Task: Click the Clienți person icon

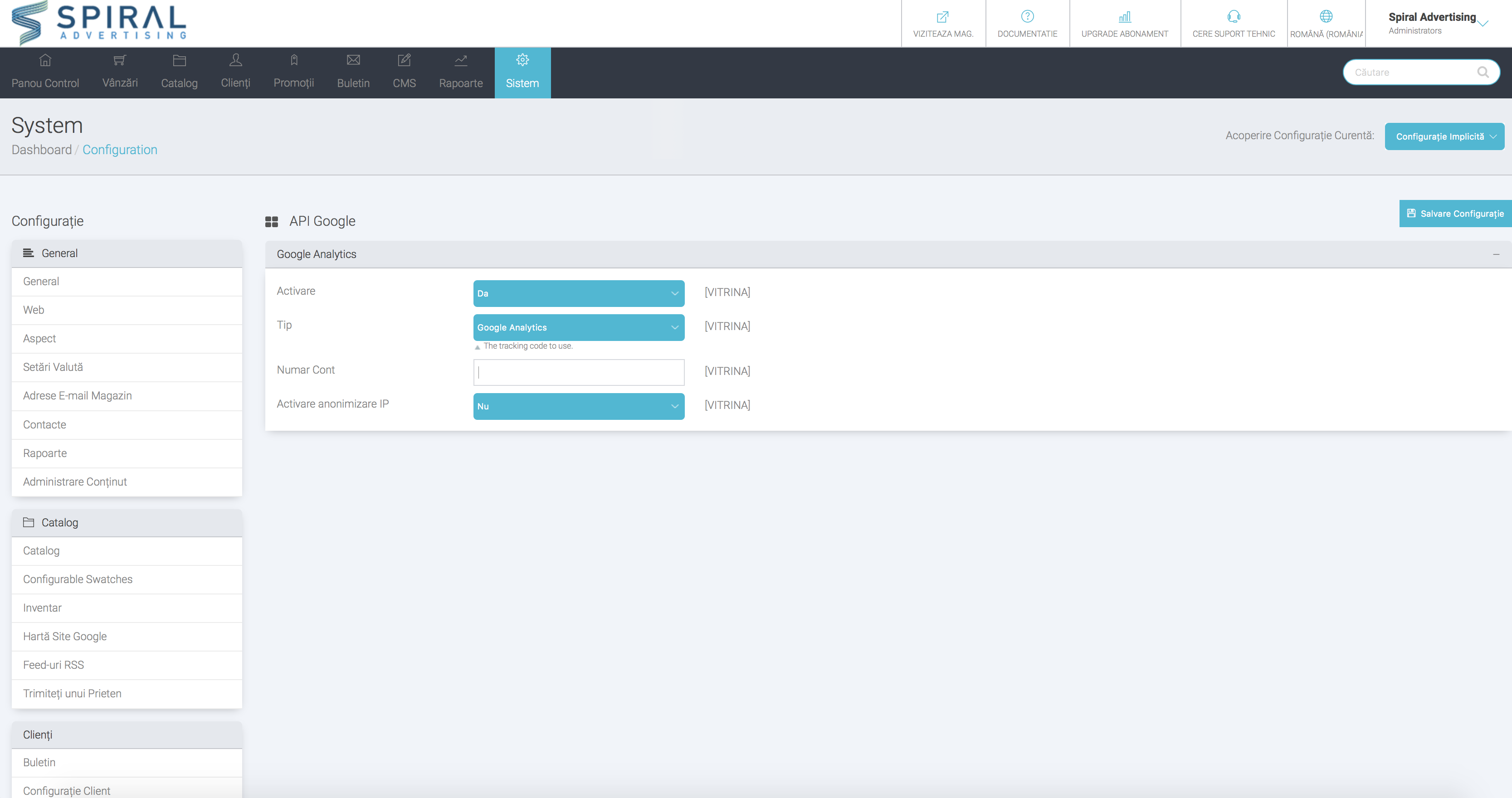Action: click(x=235, y=60)
